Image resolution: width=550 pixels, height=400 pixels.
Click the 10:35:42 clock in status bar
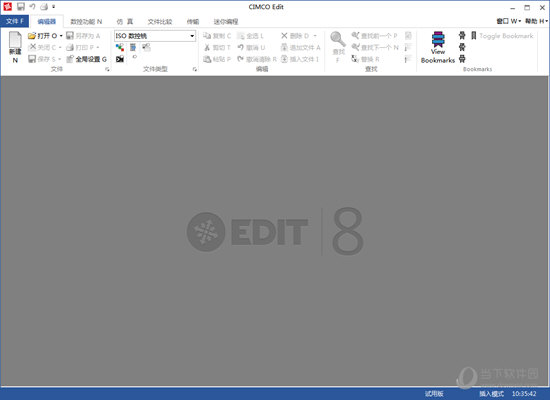point(524,394)
